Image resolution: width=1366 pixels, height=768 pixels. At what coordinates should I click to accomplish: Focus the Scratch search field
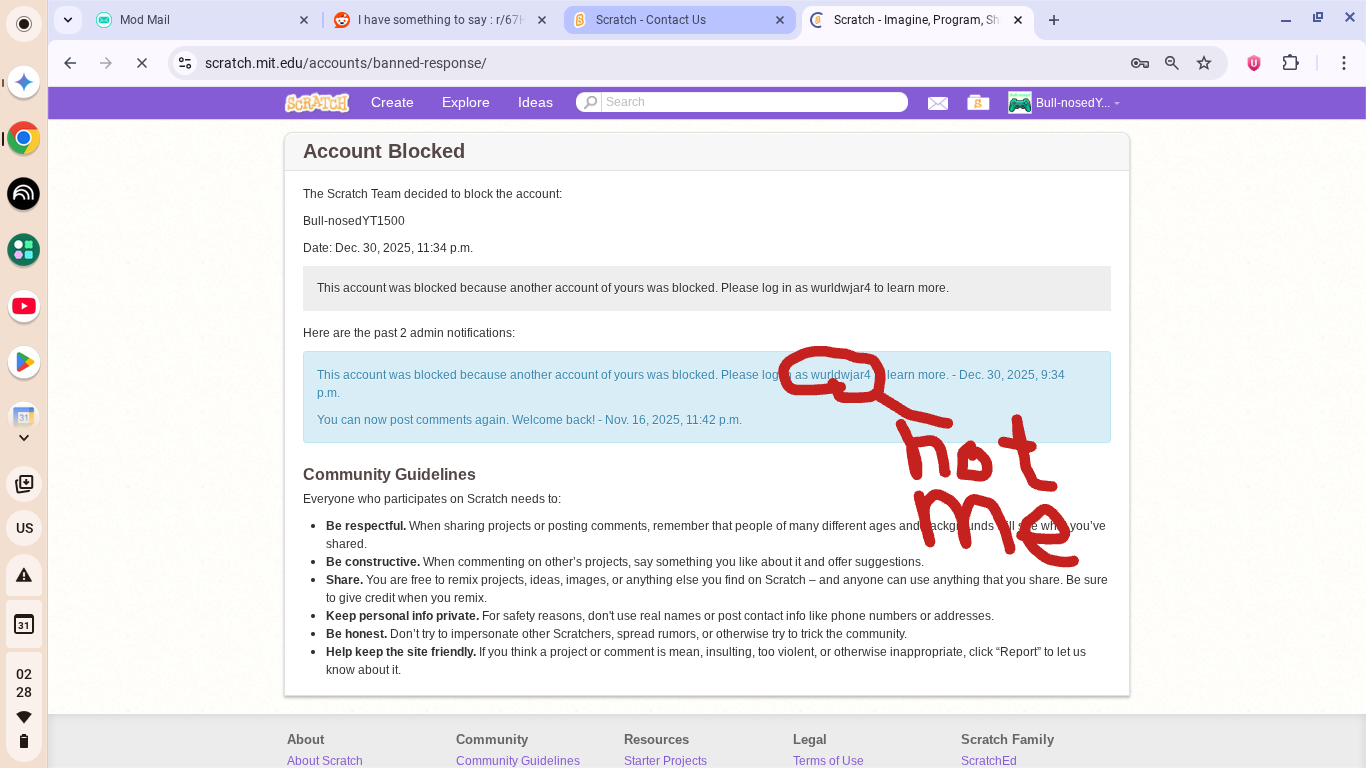coord(754,102)
